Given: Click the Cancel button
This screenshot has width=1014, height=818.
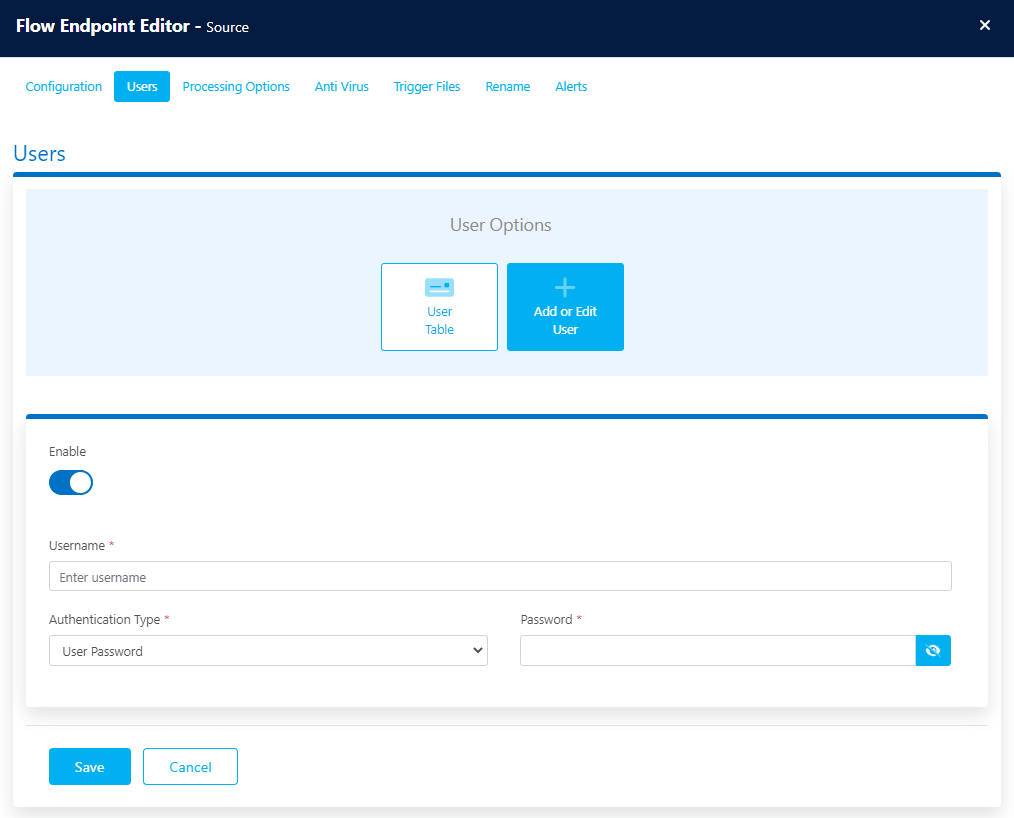Looking at the screenshot, I should (x=190, y=767).
